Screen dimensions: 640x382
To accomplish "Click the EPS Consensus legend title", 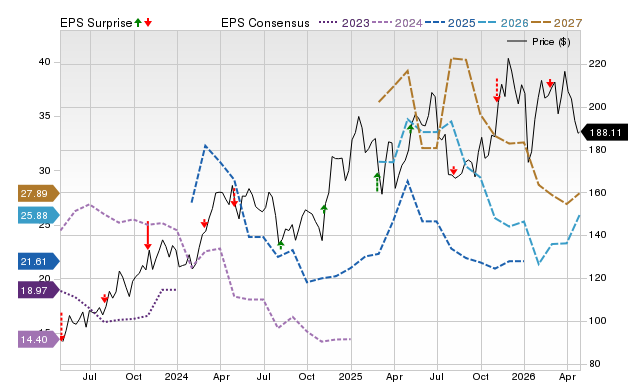I will pos(265,23).
